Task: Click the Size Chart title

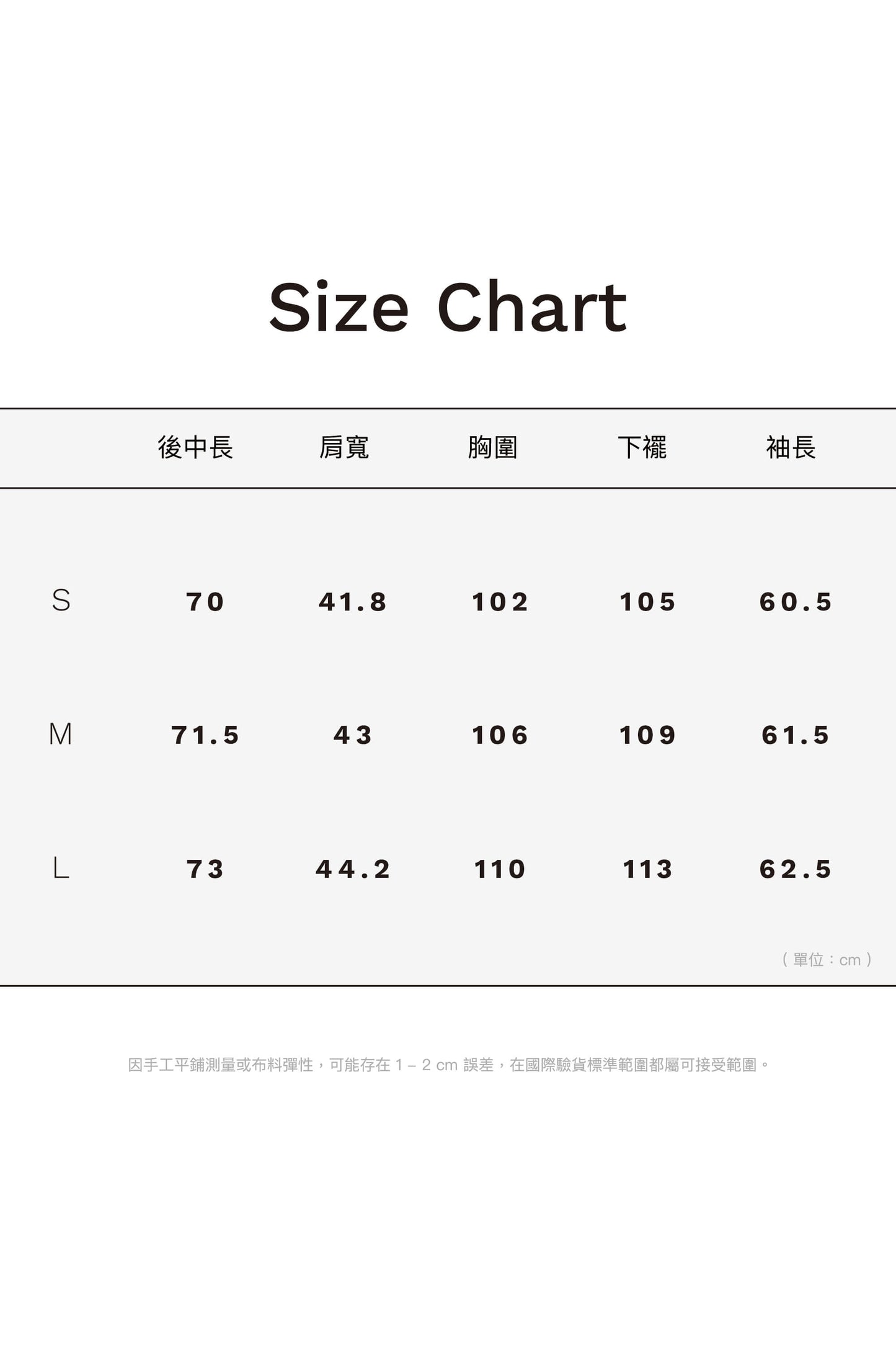Action: pos(448,308)
